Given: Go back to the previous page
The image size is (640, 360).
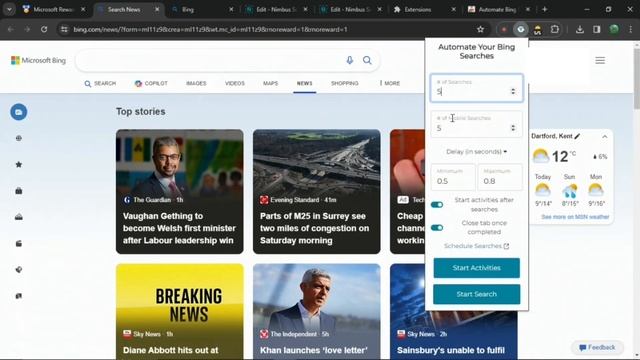Looking at the screenshot, I should click(11, 29).
